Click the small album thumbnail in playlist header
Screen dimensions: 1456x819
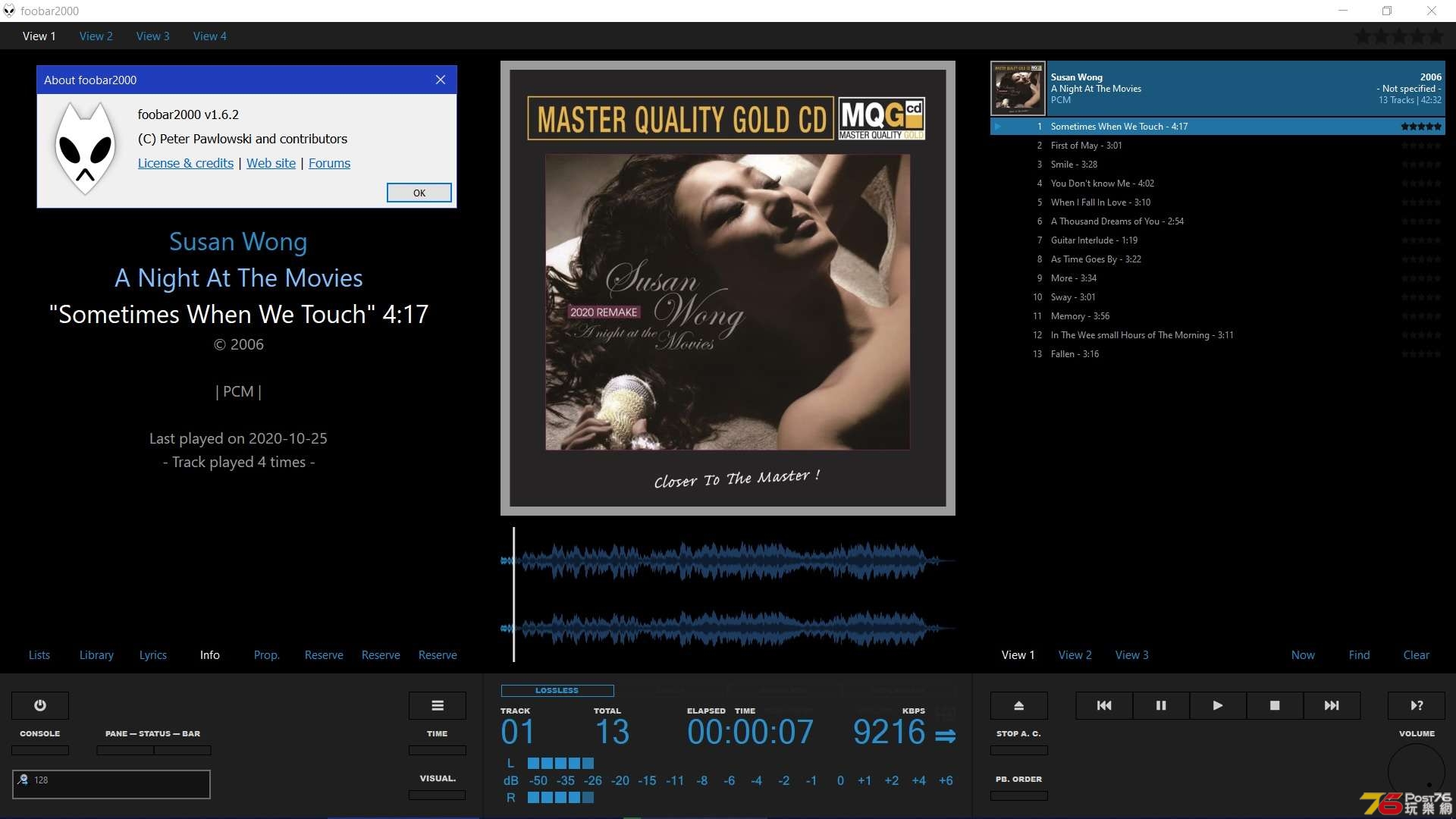1018,89
